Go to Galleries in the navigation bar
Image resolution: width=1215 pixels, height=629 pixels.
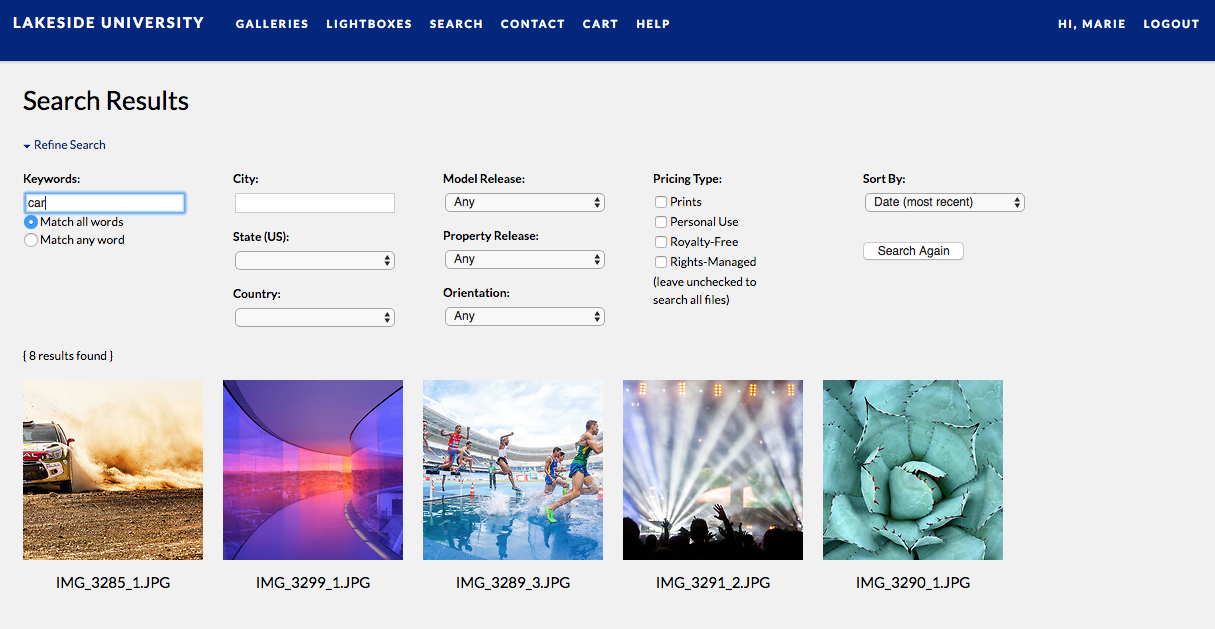272,24
